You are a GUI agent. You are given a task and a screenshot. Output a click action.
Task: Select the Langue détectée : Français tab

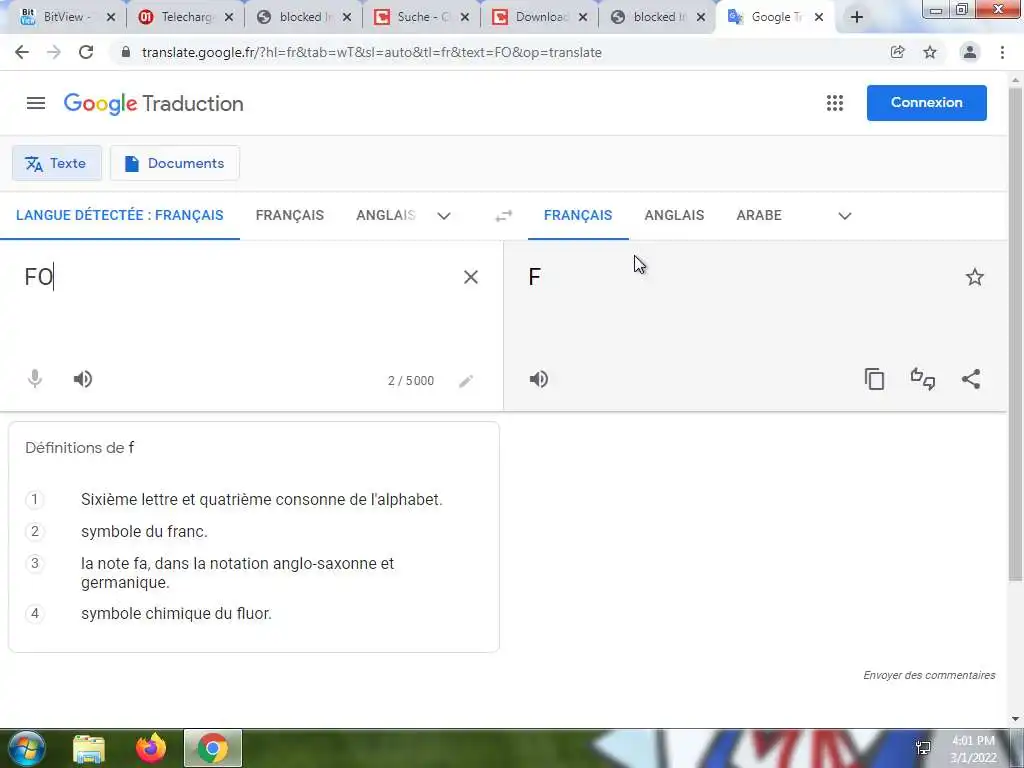tap(120, 216)
